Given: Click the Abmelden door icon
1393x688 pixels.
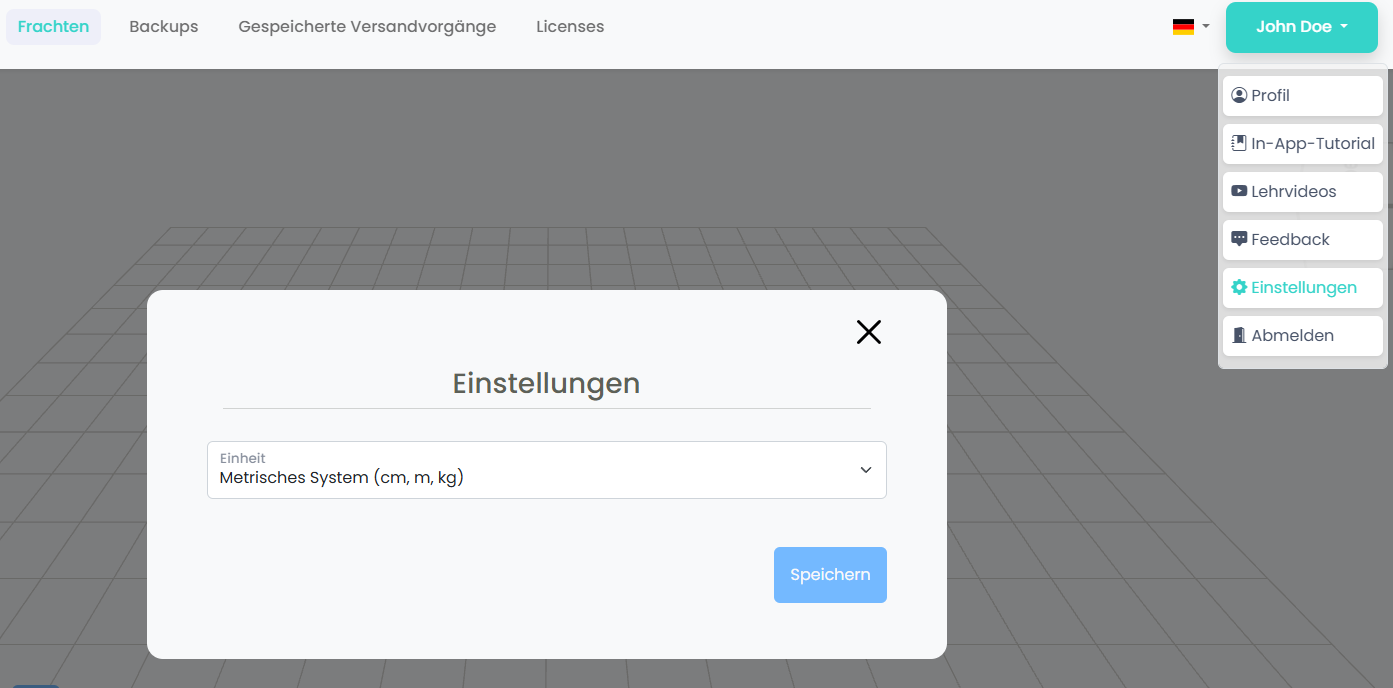Looking at the screenshot, I should (x=1239, y=336).
